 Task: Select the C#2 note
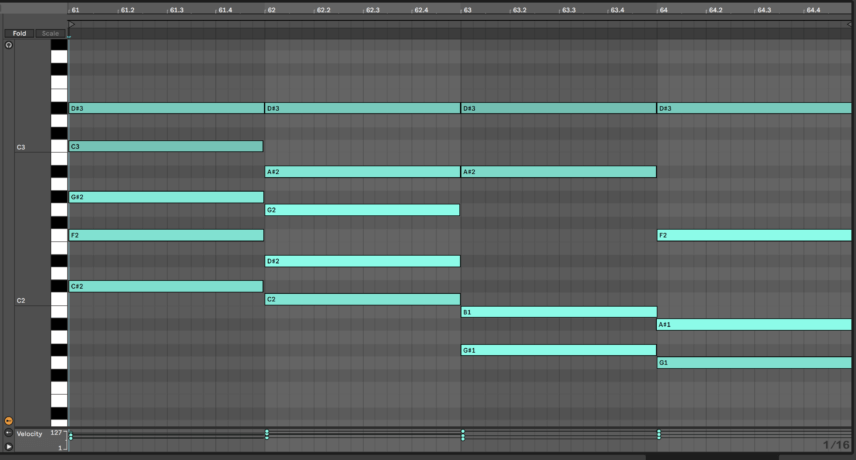(166, 286)
